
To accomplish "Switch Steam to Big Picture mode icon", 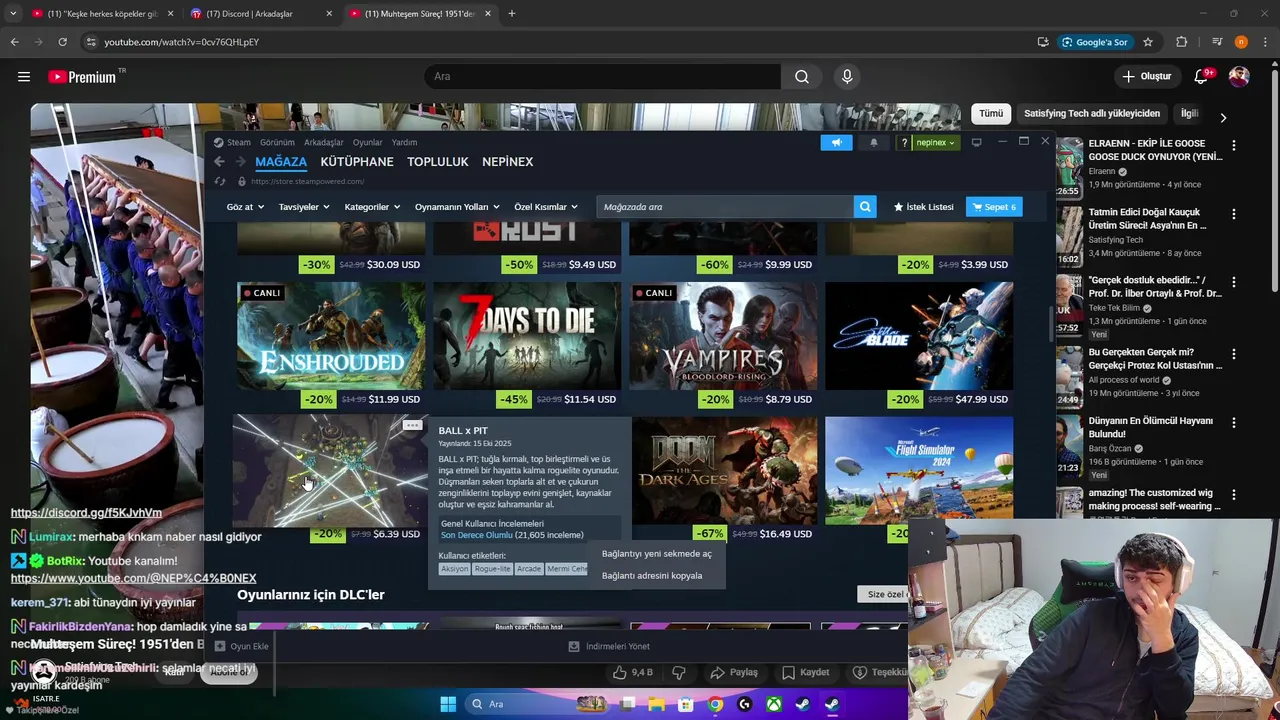I will [977, 142].
